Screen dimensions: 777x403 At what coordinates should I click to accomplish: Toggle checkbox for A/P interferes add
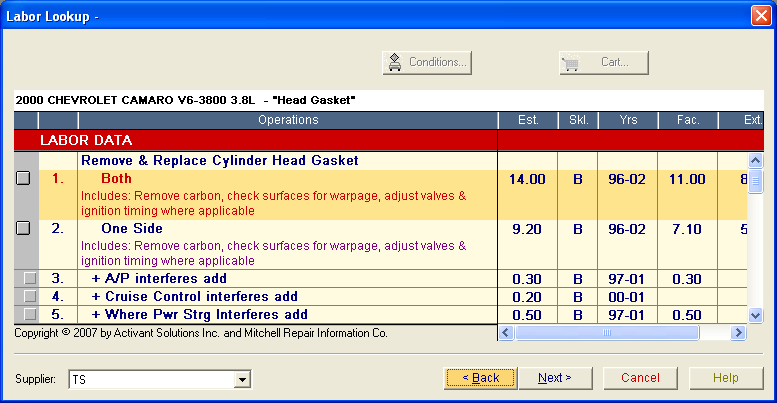tap(30, 279)
